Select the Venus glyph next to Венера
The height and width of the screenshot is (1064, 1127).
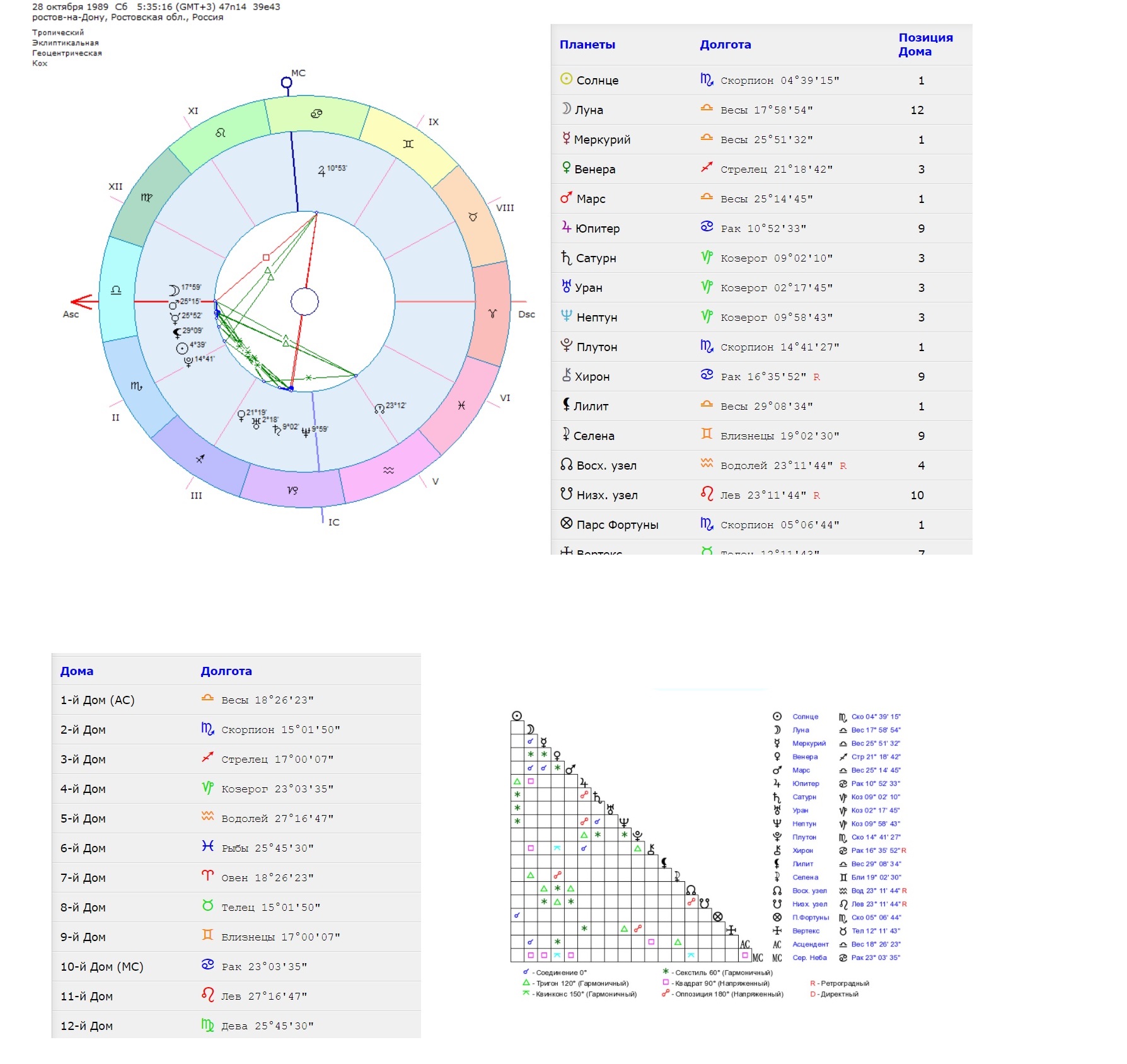tap(566, 168)
